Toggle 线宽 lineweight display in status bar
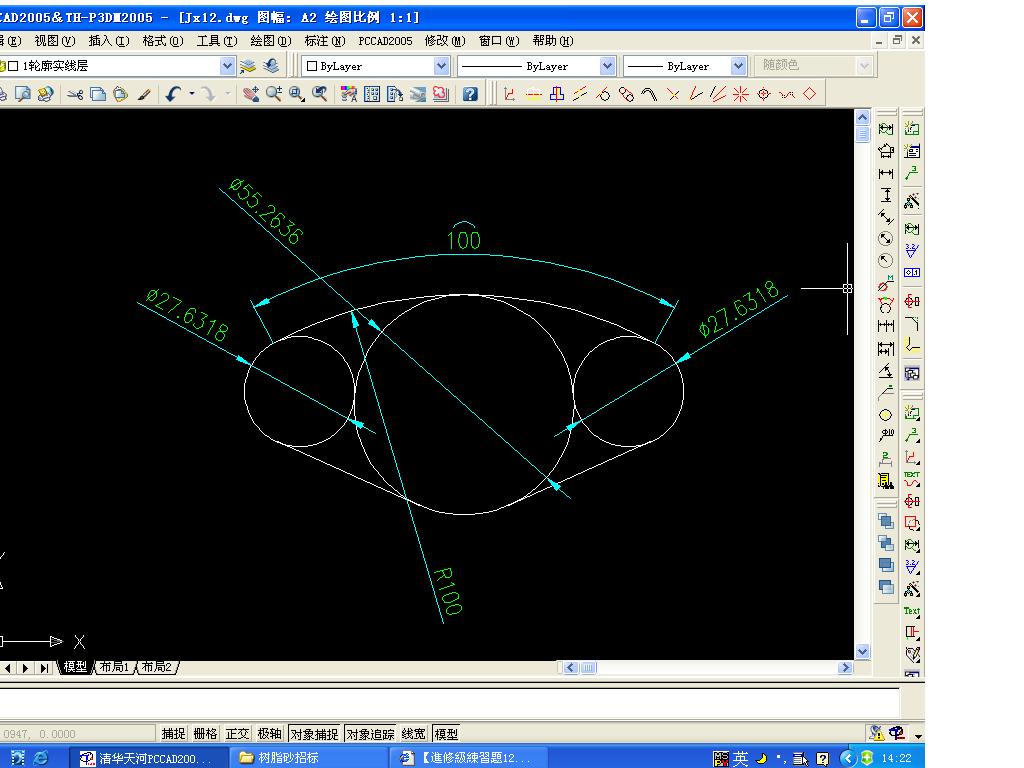 pyautogui.click(x=413, y=733)
